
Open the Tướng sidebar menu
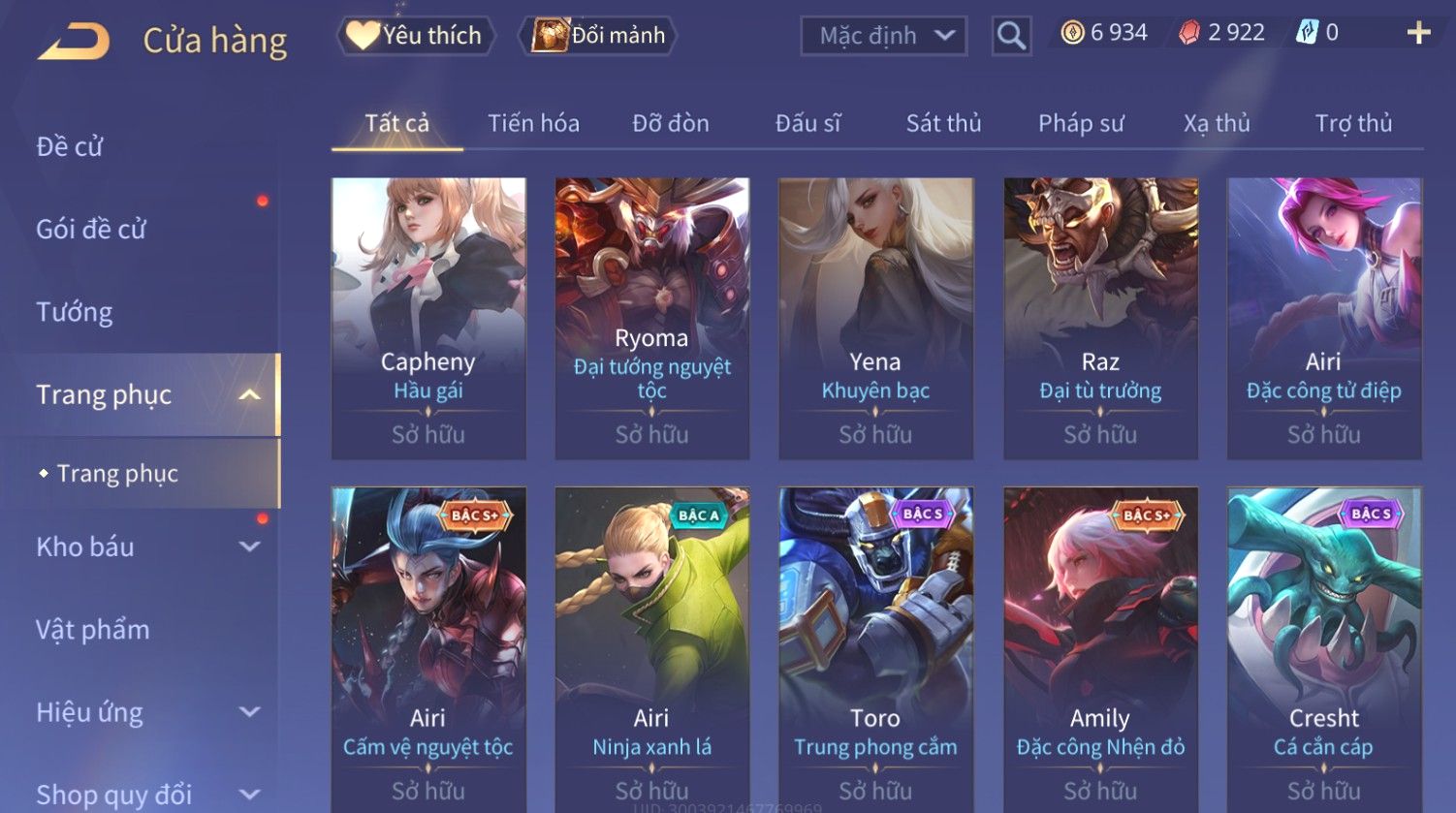click(75, 312)
